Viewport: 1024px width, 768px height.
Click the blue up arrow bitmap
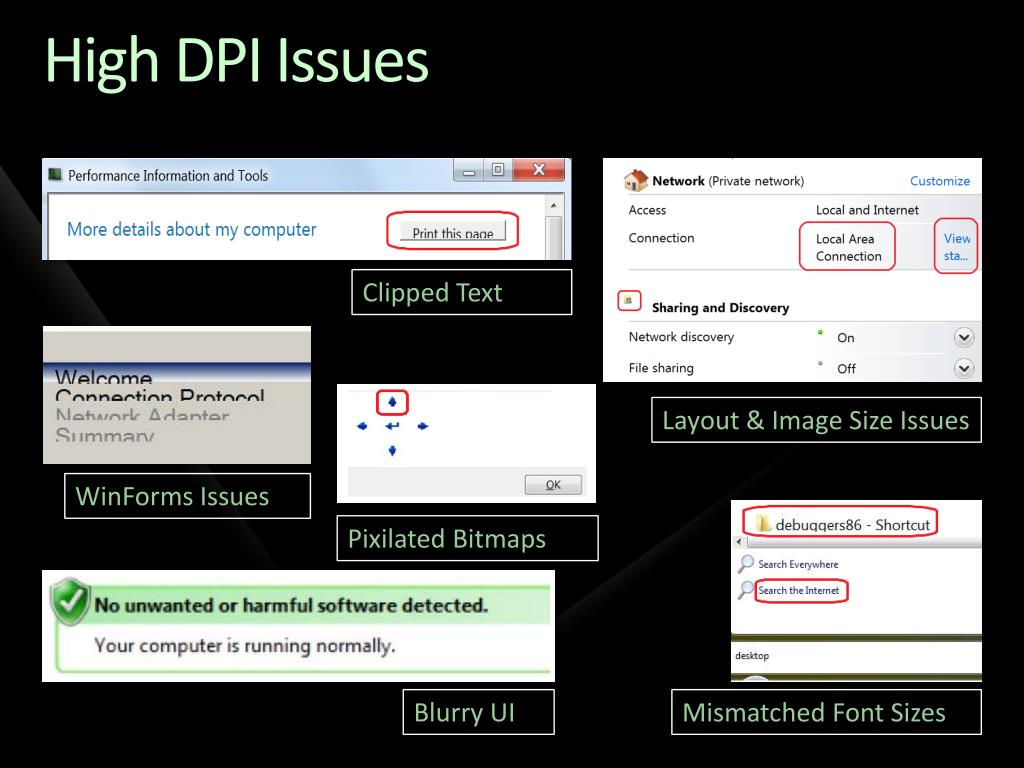pyautogui.click(x=392, y=402)
